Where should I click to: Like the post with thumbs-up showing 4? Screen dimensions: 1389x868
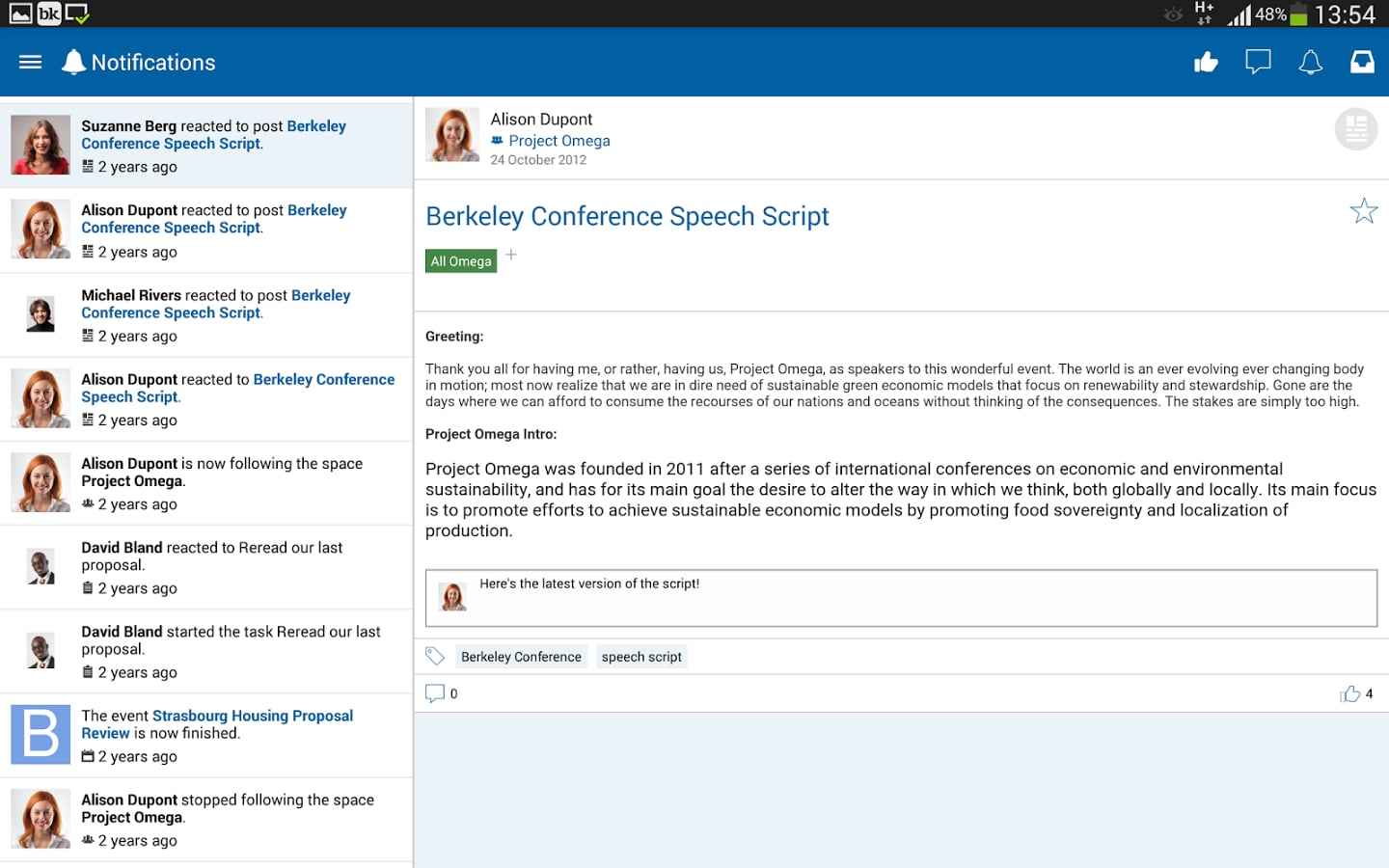[x=1350, y=693]
